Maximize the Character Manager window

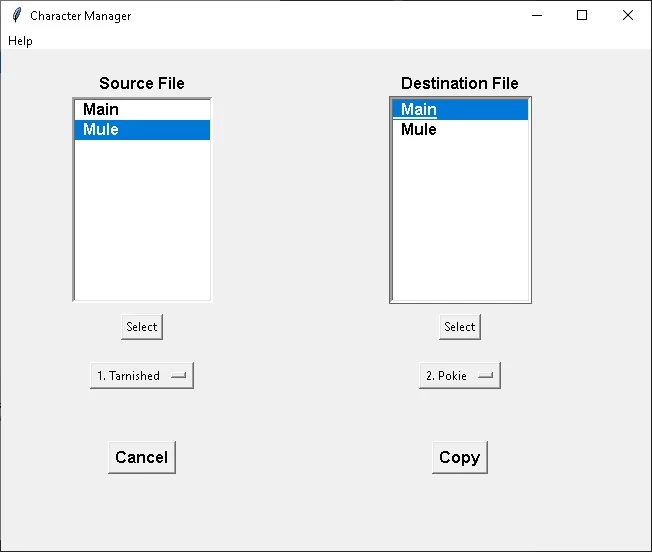pyautogui.click(x=582, y=15)
